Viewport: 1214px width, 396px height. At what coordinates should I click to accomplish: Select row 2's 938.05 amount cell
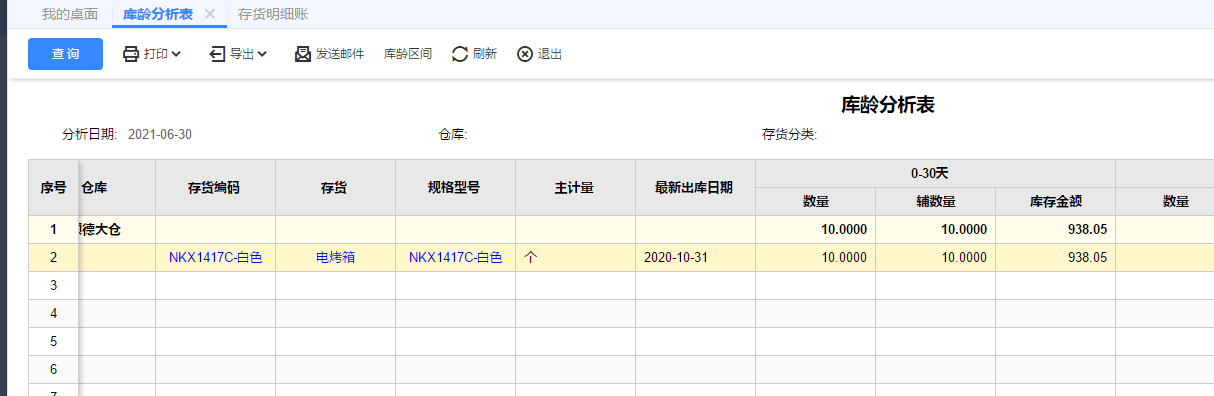tap(1055, 257)
